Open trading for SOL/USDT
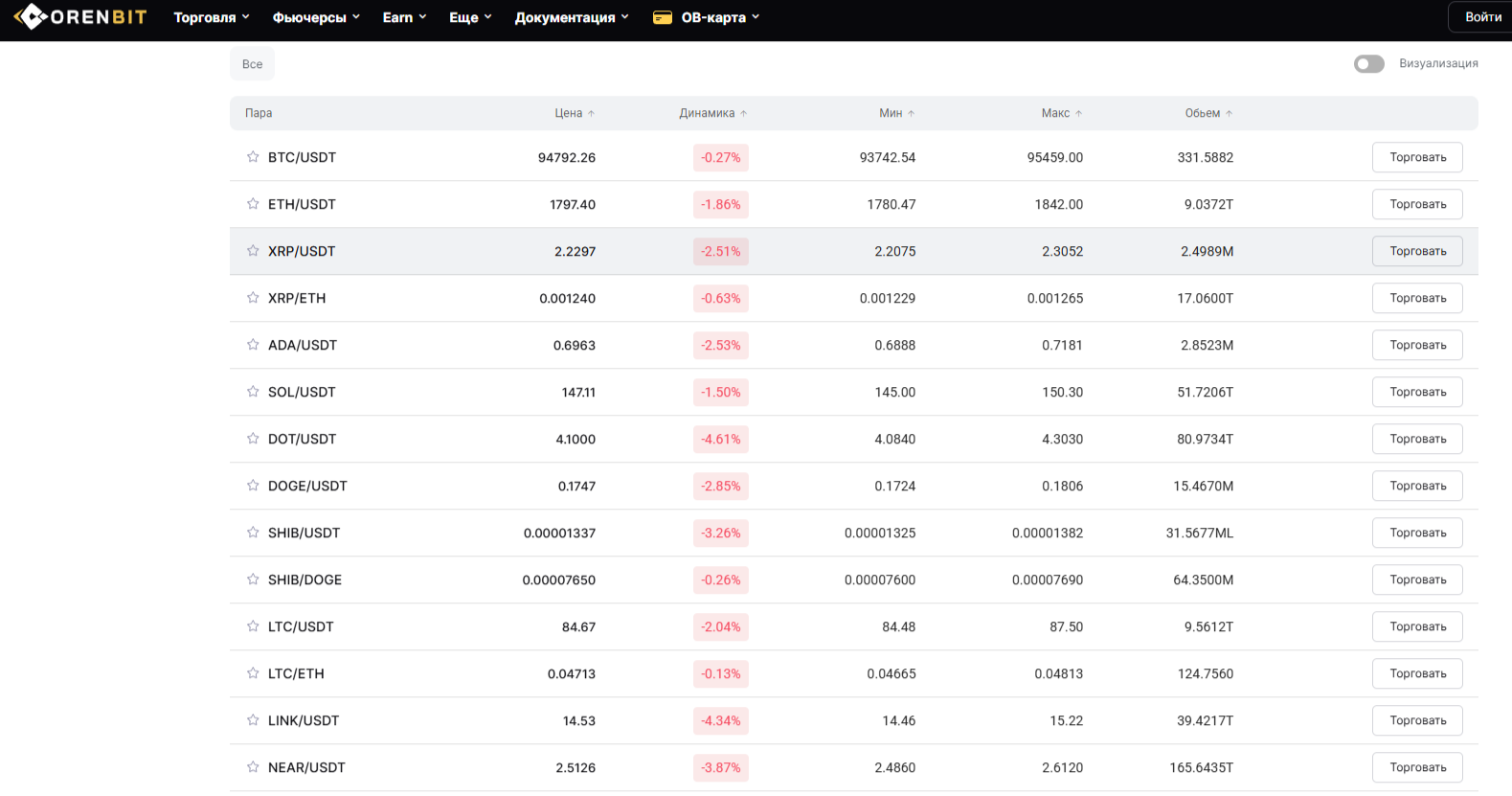This screenshot has width=1512, height=796. click(1417, 392)
